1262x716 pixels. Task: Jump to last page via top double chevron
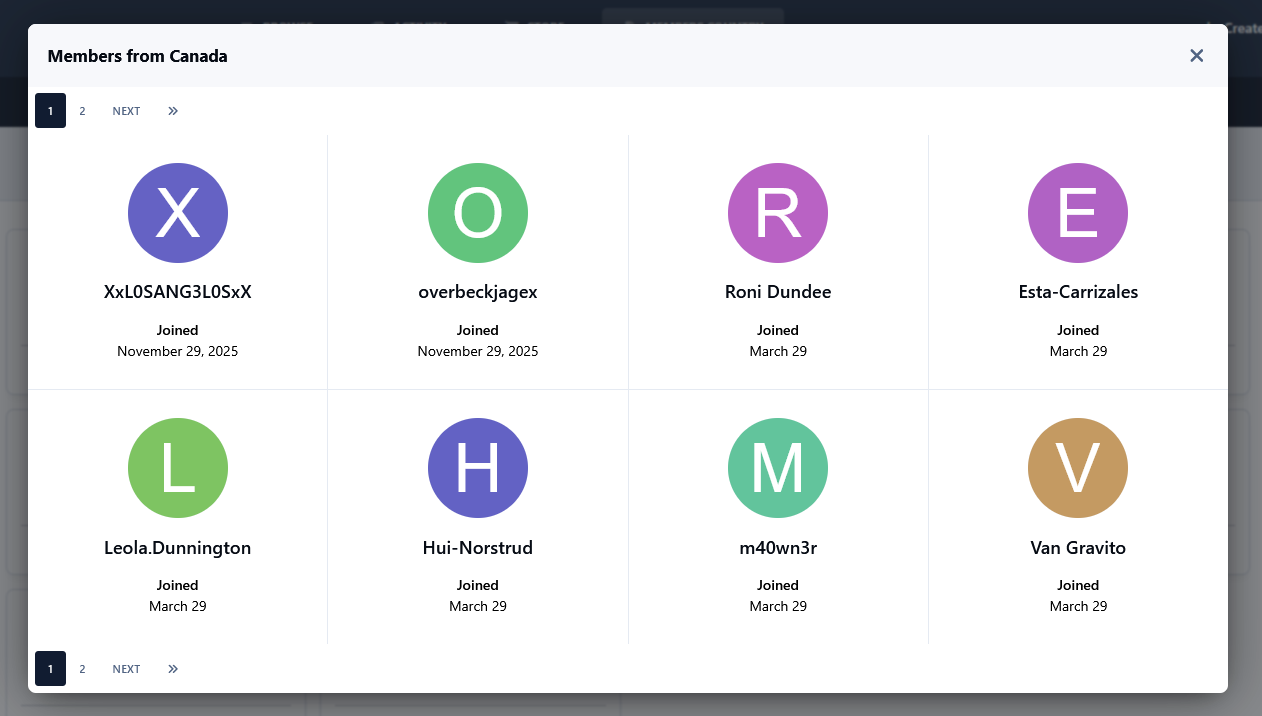[x=173, y=111]
